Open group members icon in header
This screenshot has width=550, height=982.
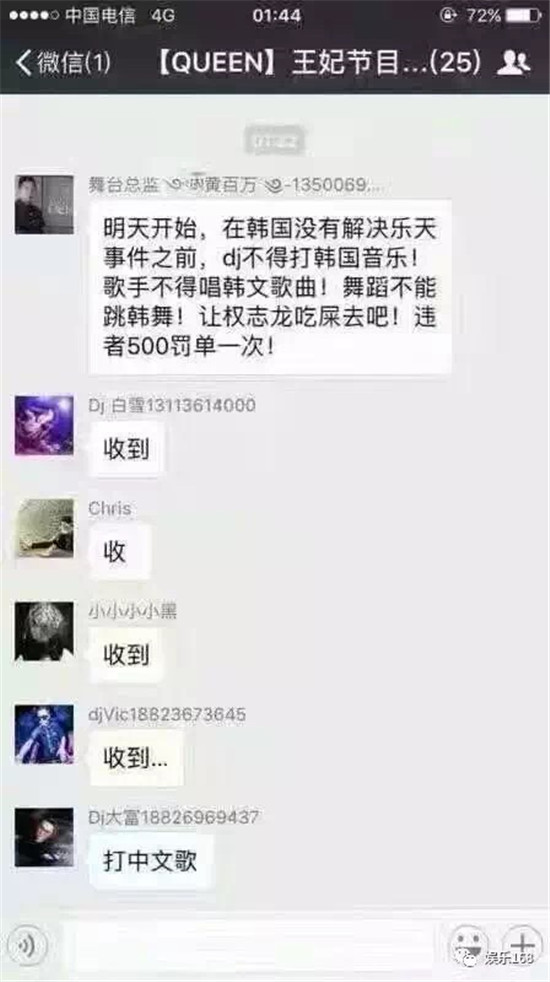513,62
